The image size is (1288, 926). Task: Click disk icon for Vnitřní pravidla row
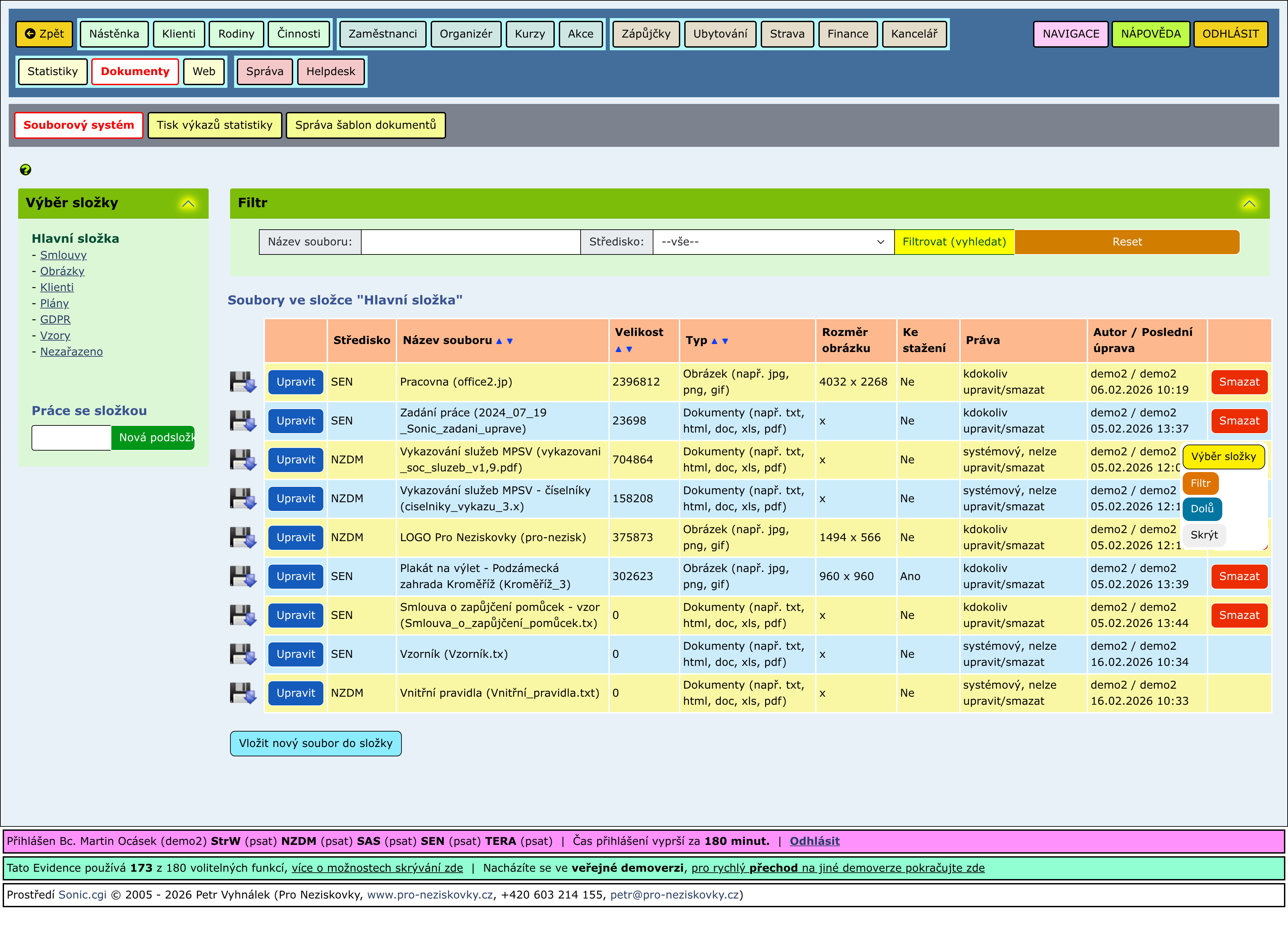pos(243,693)
